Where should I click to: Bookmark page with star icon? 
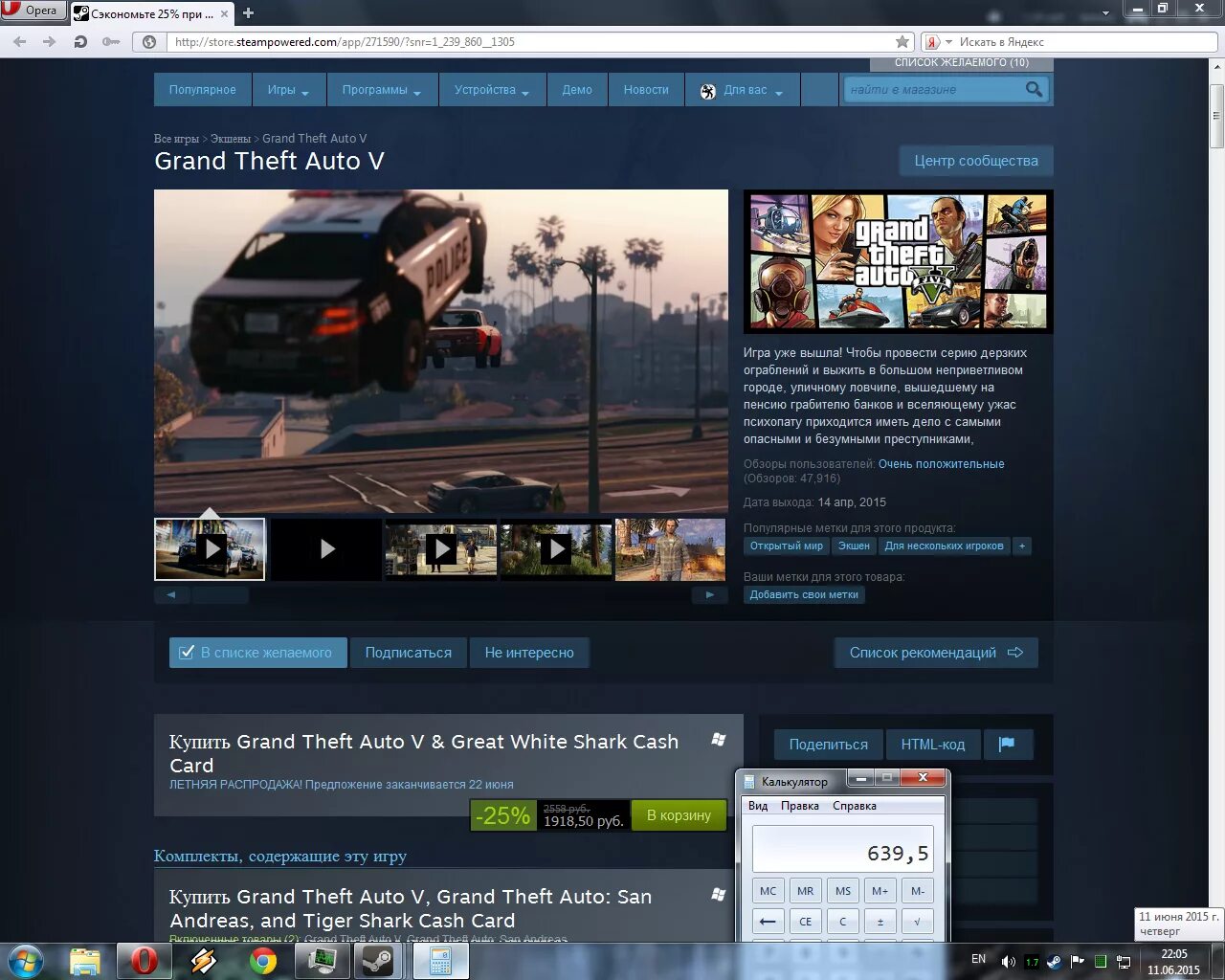point(902,41)
